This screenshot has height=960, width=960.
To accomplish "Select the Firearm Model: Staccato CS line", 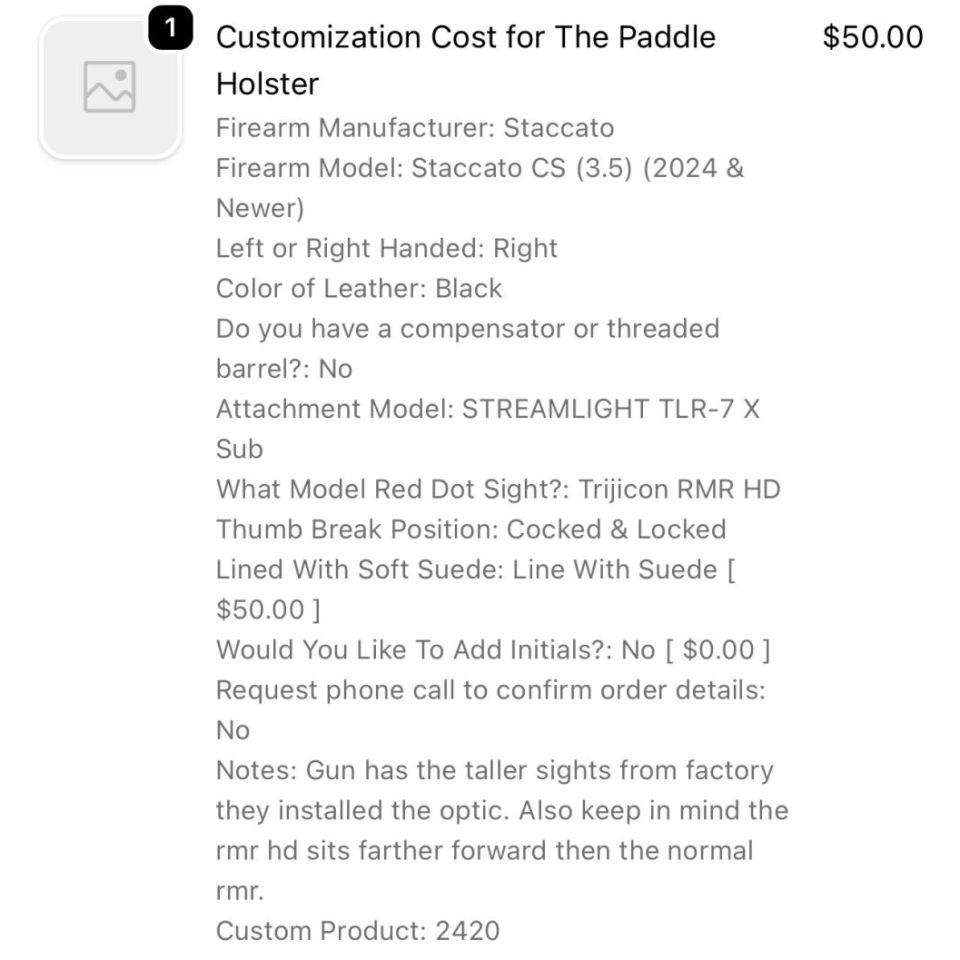I will 479,168.
